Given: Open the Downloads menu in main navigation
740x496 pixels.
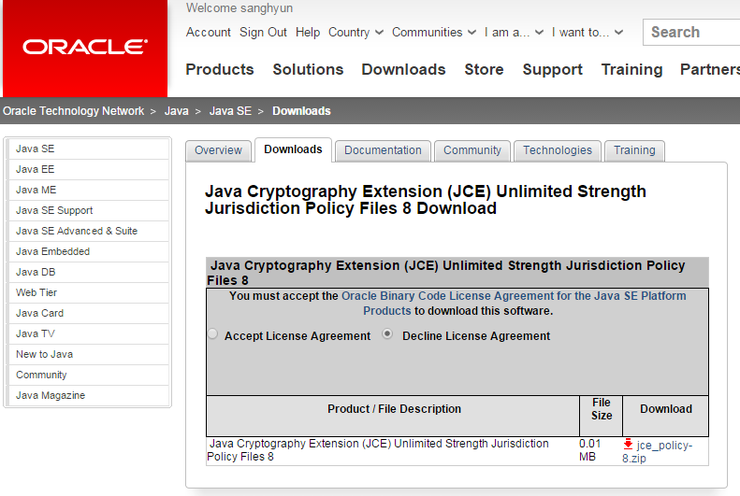Looking at the screenshot, I should click(403, 69).
